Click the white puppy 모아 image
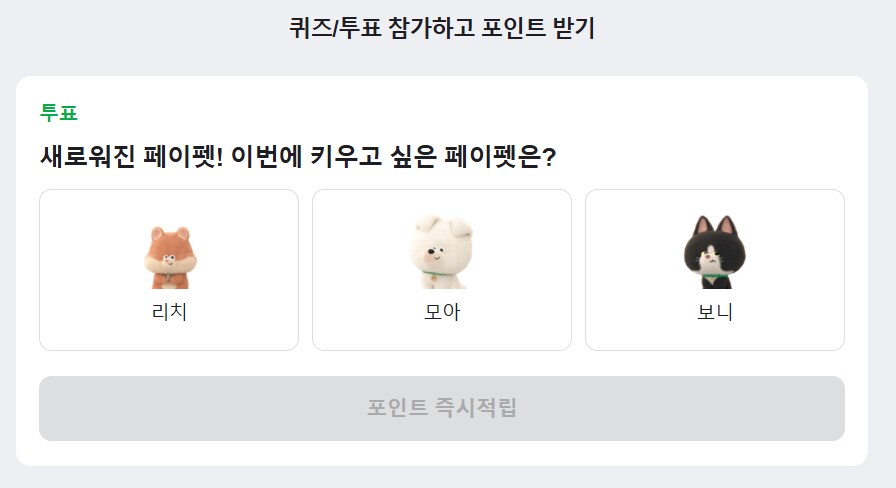The height and width of the screenshot is (488, 896). [441, 252]
